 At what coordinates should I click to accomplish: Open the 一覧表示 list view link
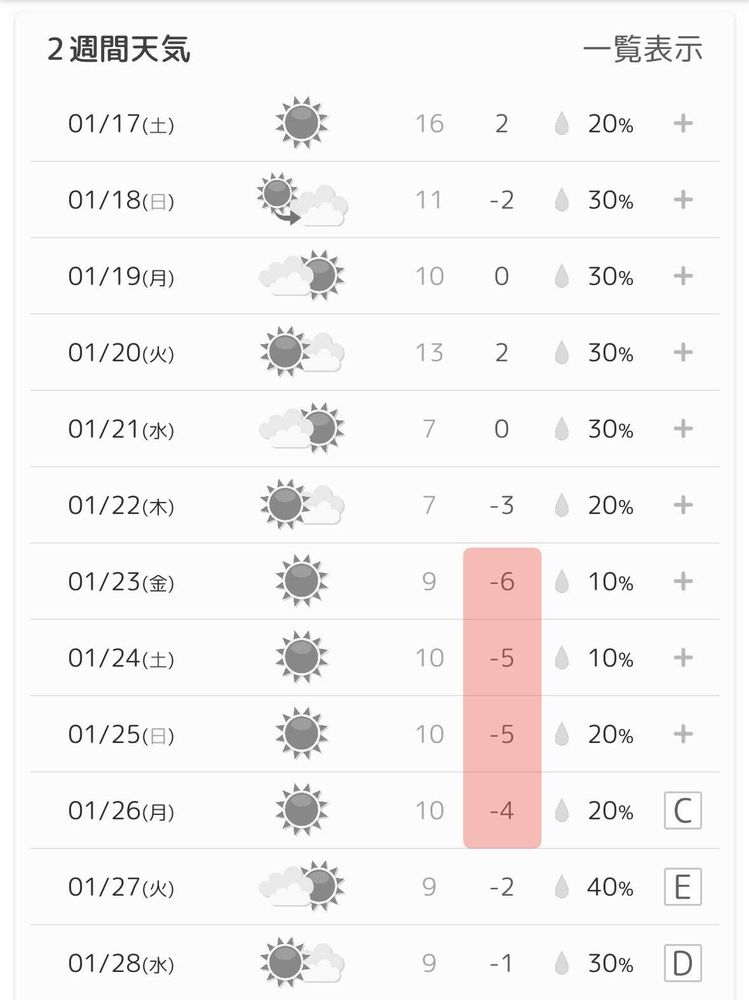(x=643, y=49)
